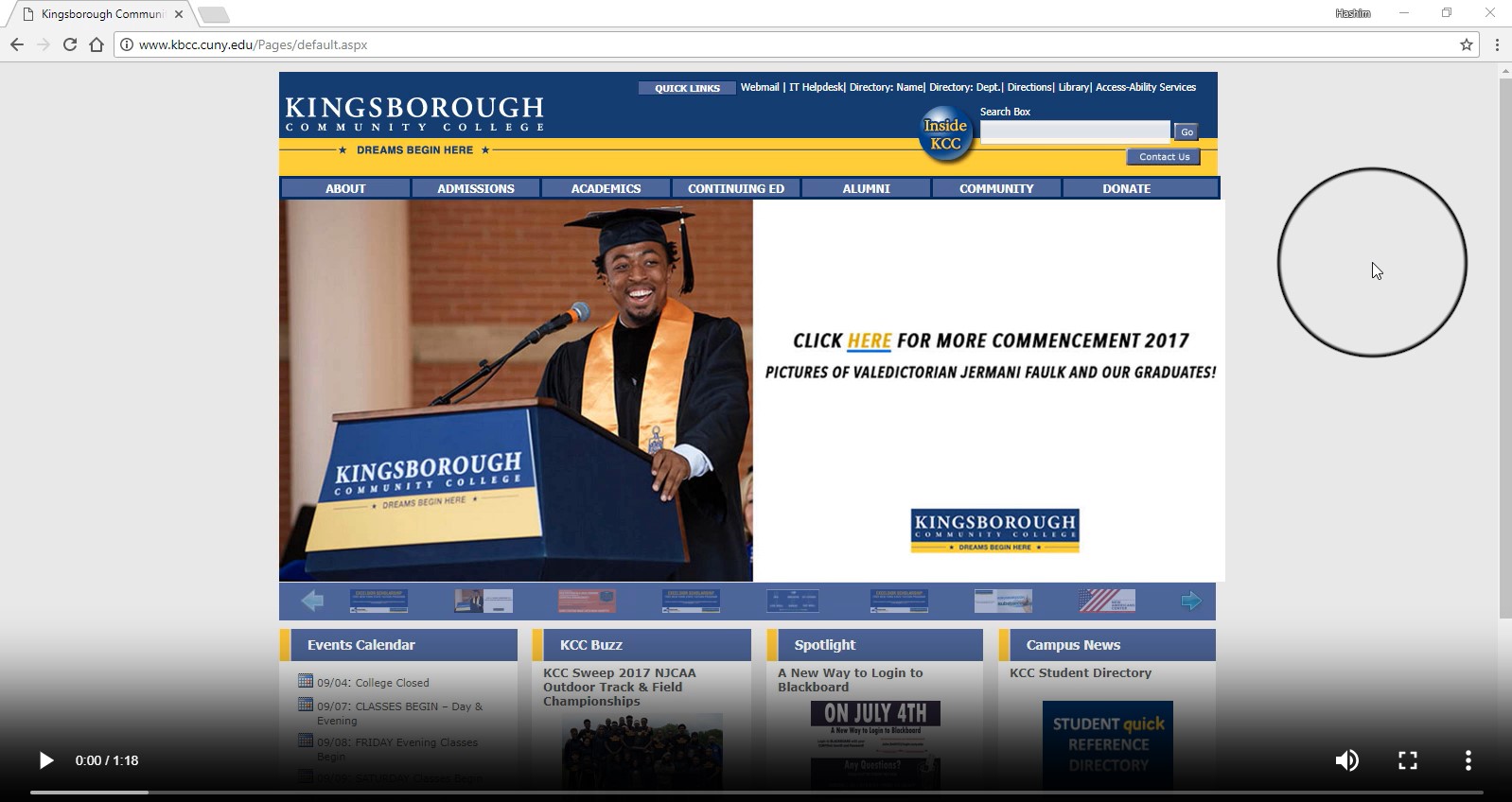Open the Chrome three-dot menu
Viewport: 1512px width, 802px height.
[1497, 44]
